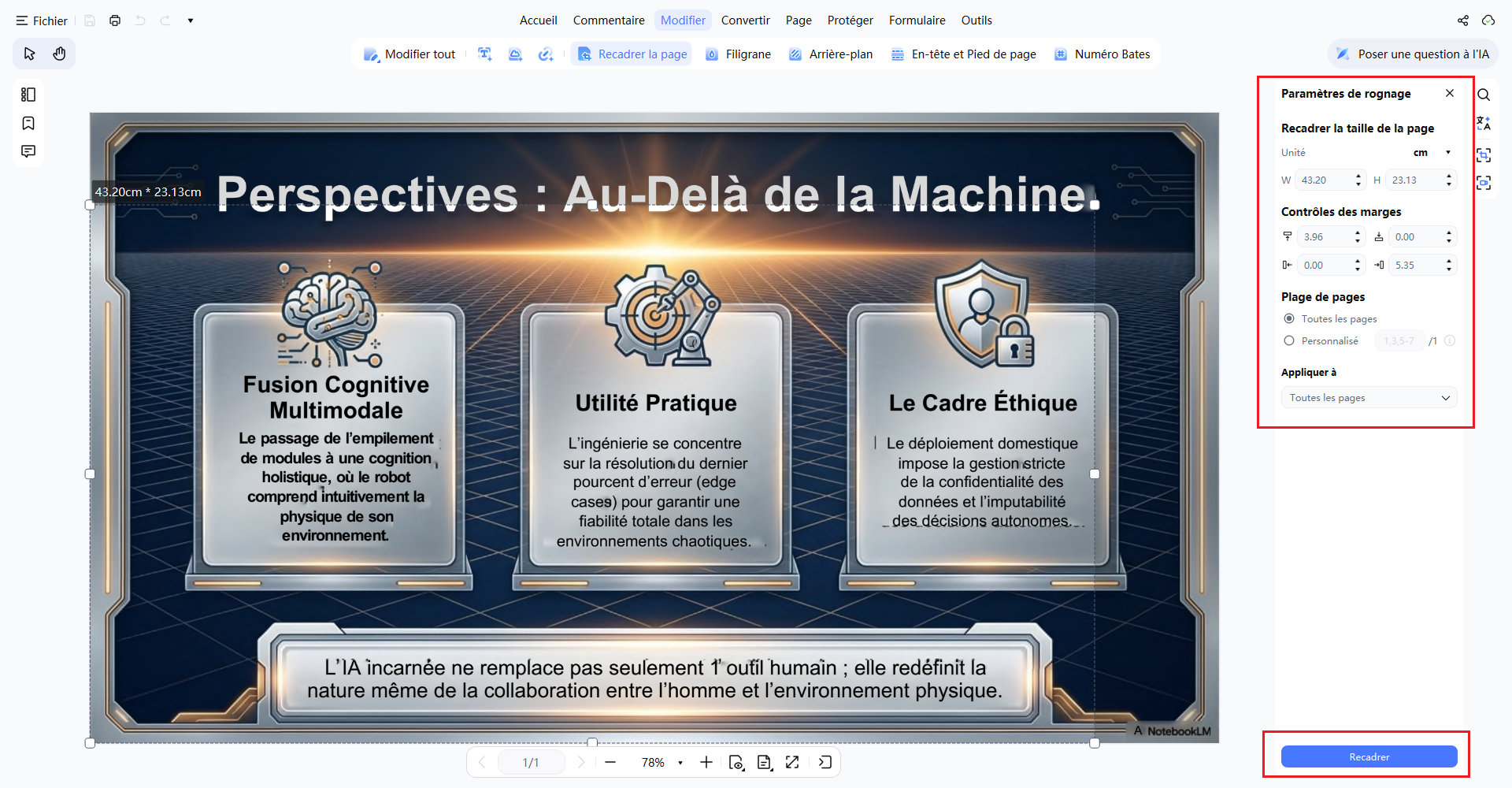Click the add link icon
The width and height of the screenshot is (1512, 788).
tap(545, 54)
